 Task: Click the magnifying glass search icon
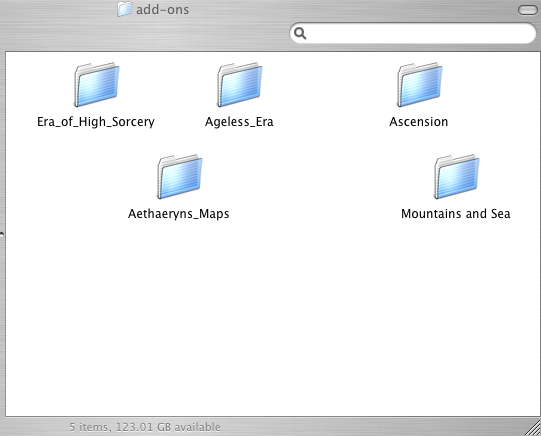point(300,33)
